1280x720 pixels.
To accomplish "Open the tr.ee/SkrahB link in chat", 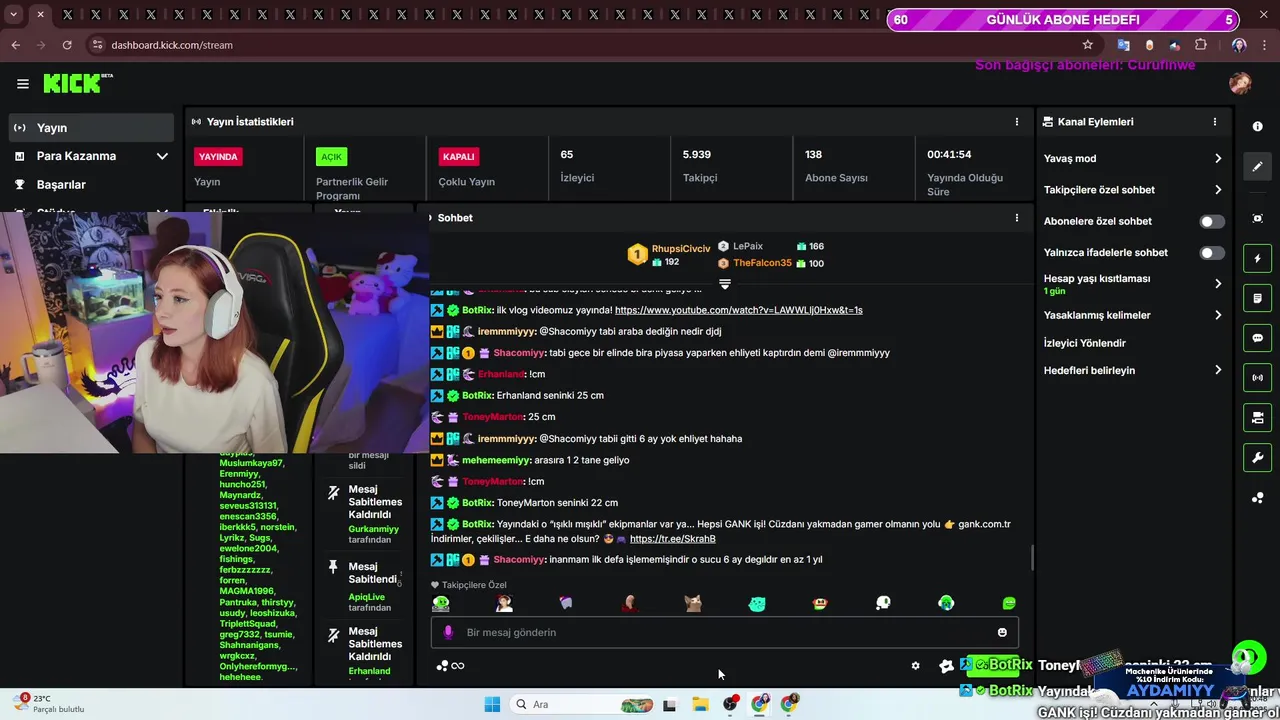I will (x=672, y=539).
